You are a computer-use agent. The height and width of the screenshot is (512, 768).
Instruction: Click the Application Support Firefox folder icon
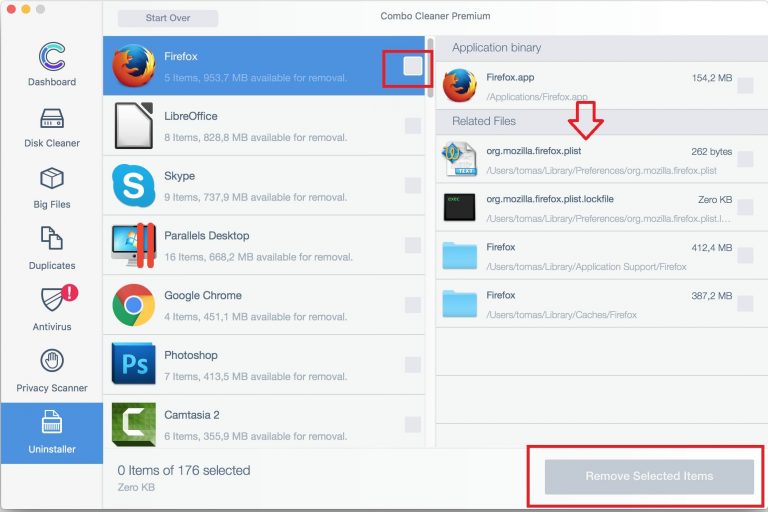[459, 255]
